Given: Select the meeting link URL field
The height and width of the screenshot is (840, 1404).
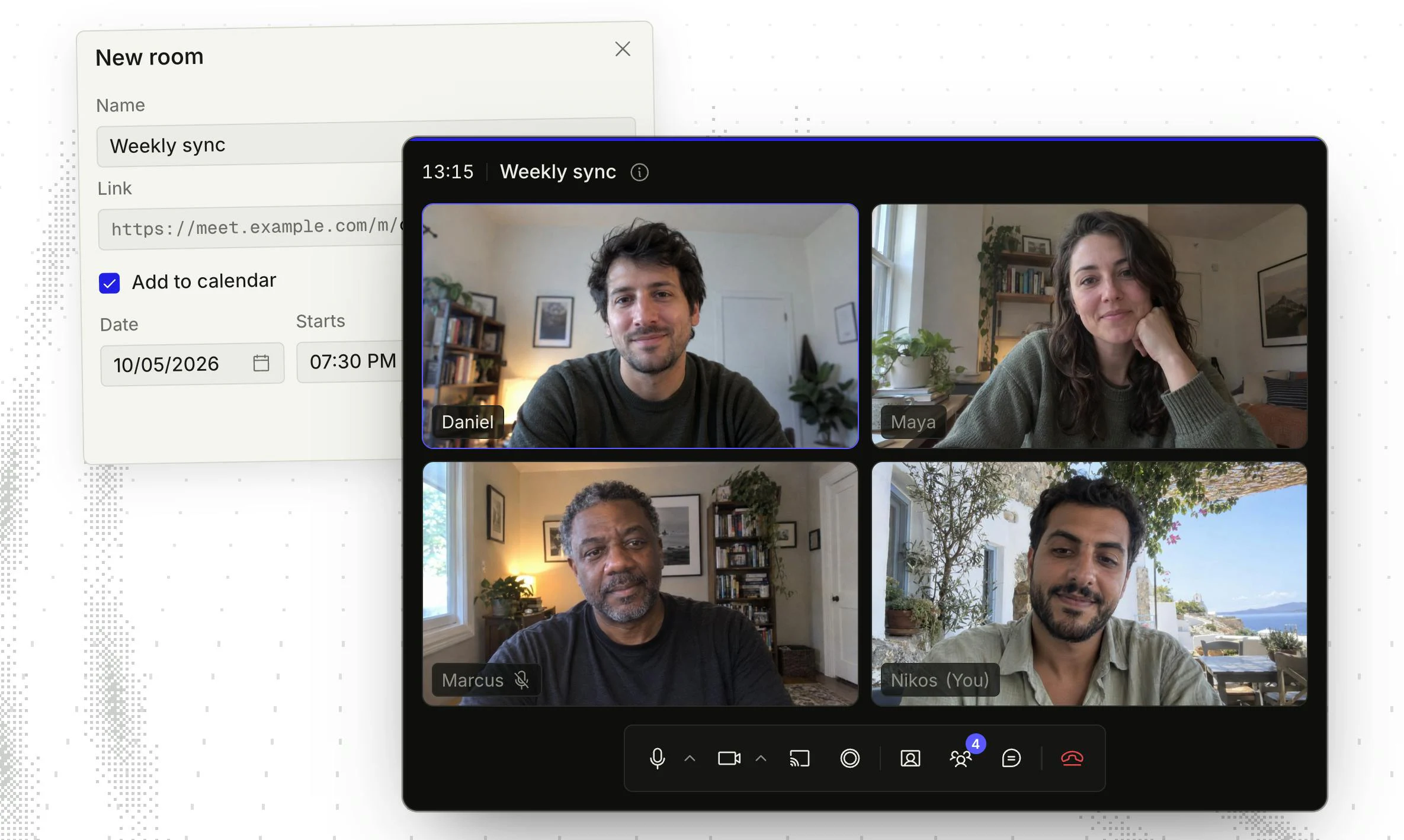Looking at the screenshot, I should (x=251, y=227).
